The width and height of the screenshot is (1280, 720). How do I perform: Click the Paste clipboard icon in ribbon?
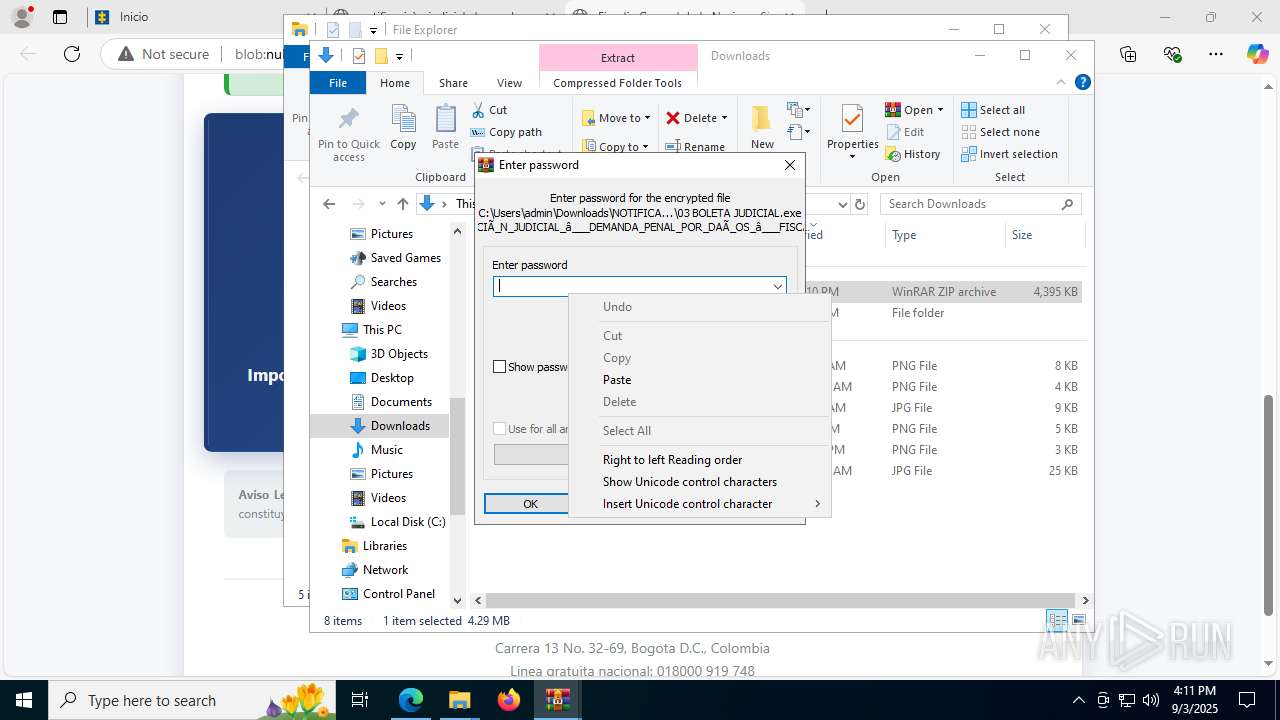(x=445, y=120)
